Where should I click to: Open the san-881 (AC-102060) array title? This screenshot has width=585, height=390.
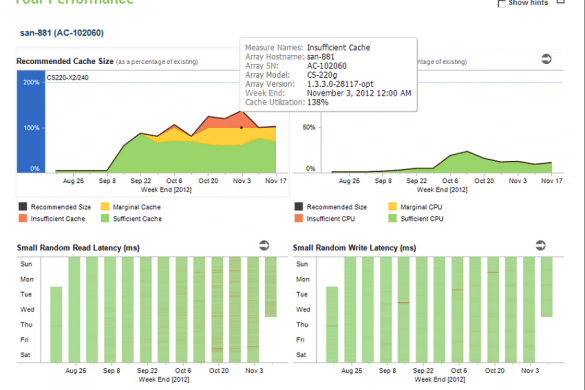coord(62,33)
